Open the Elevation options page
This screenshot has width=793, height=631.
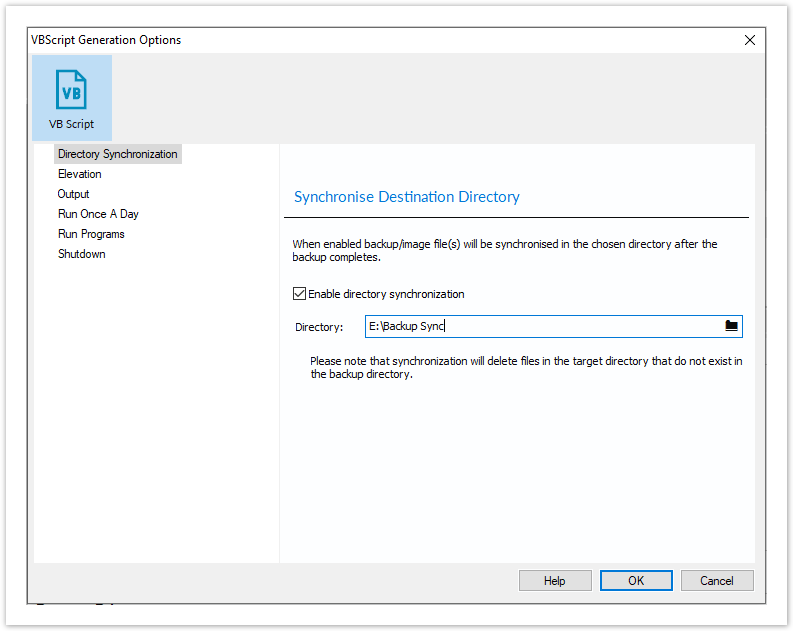79,174
